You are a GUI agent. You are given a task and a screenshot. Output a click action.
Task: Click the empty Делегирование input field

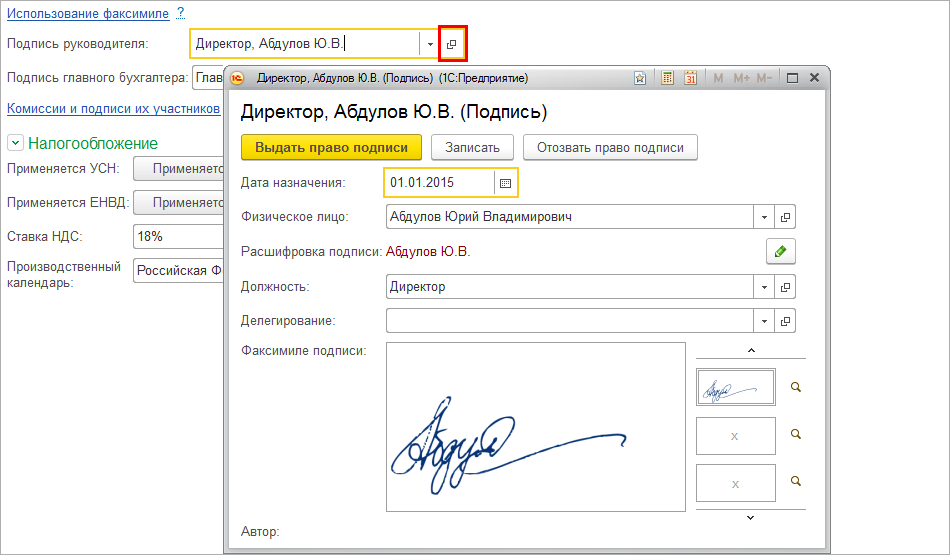(x=570, y=321)
